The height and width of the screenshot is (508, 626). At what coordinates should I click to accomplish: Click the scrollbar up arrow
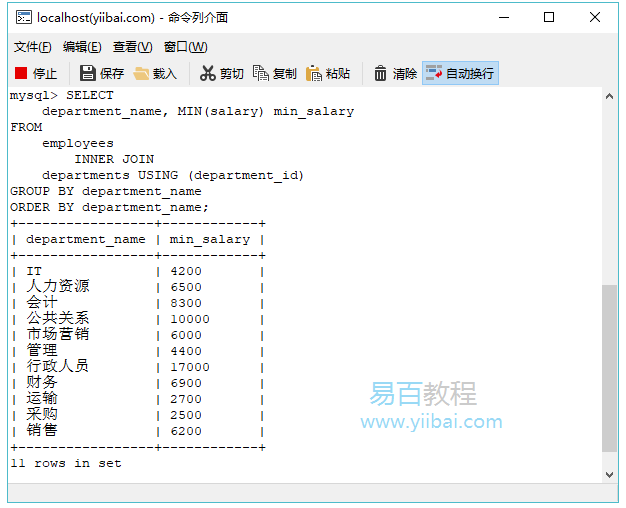click(x=609, y=96)
